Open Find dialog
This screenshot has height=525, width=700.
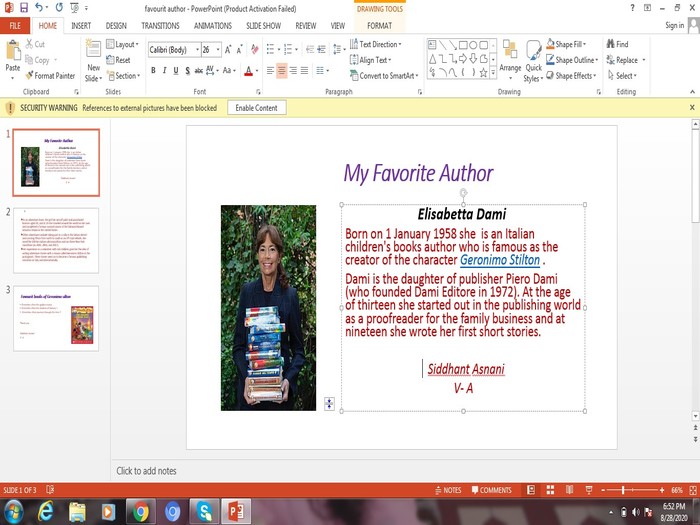click(617, 44)
